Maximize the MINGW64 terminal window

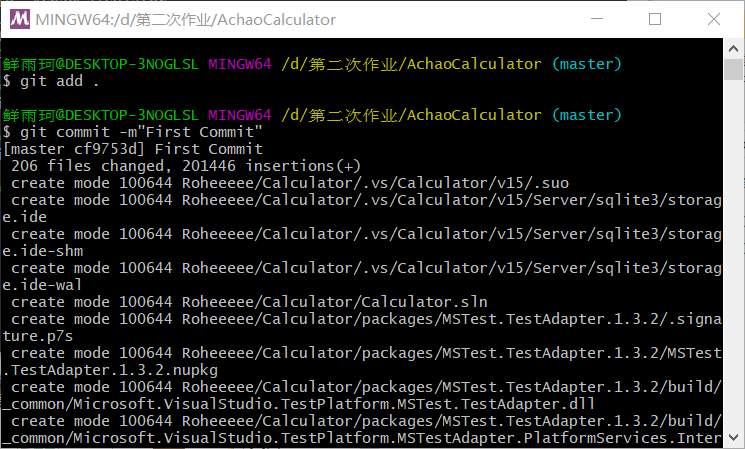point(655,19)
